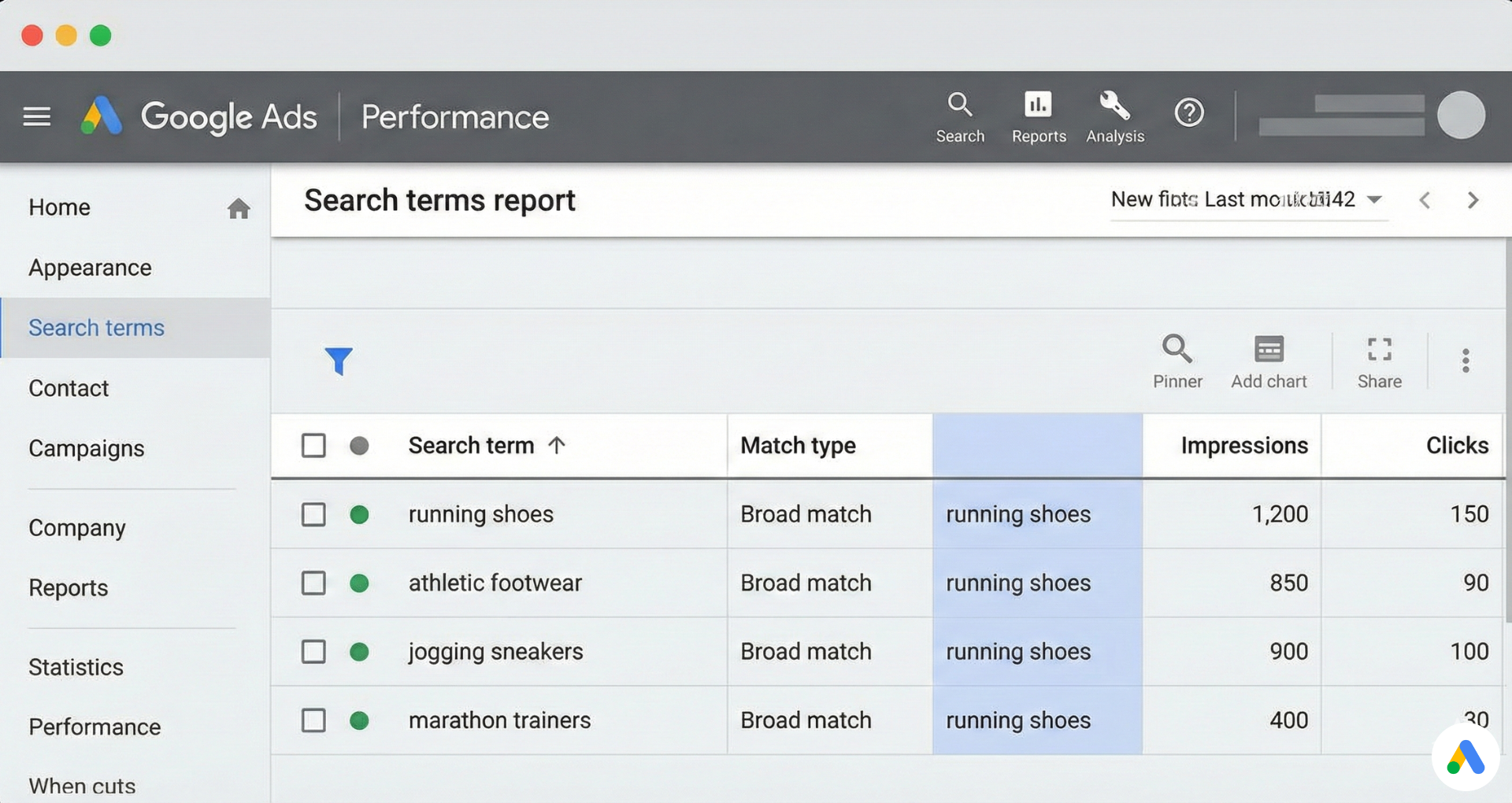Screen dimensions: 1512x803
Task: Open the Campaigns sidebar item
Action: point(86,449)
